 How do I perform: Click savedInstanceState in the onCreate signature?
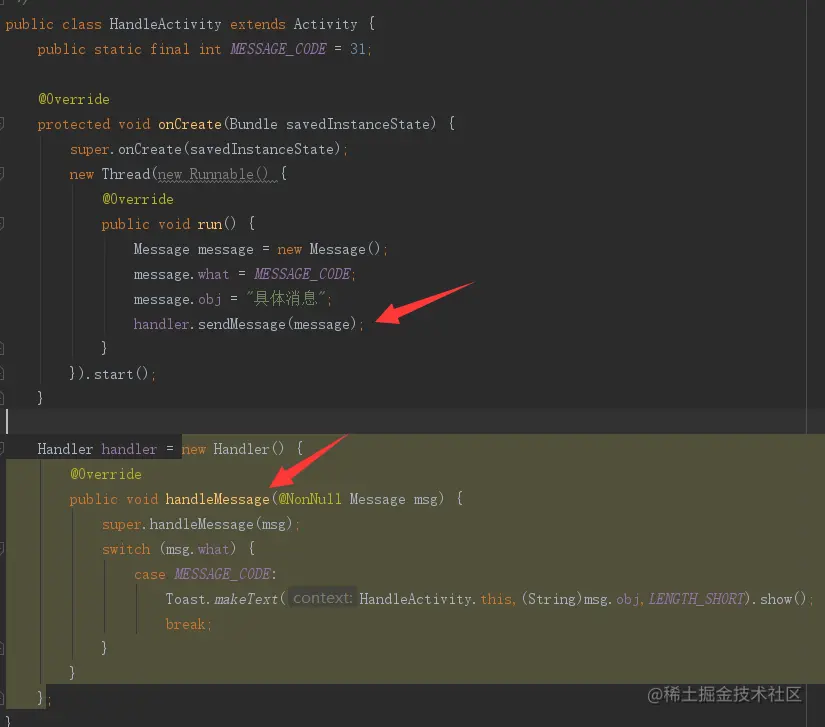(358, 124)
